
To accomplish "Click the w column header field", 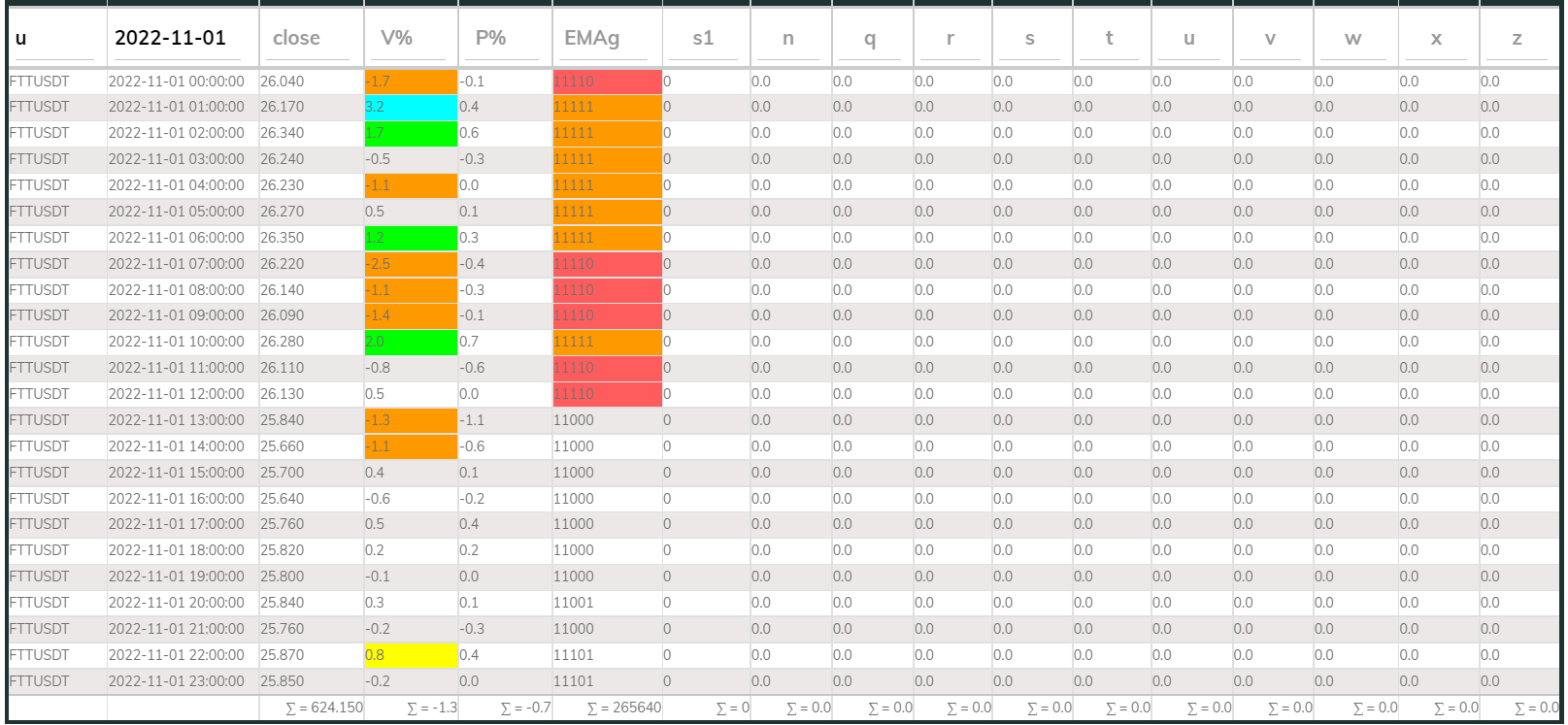I will coord(1353,39).
